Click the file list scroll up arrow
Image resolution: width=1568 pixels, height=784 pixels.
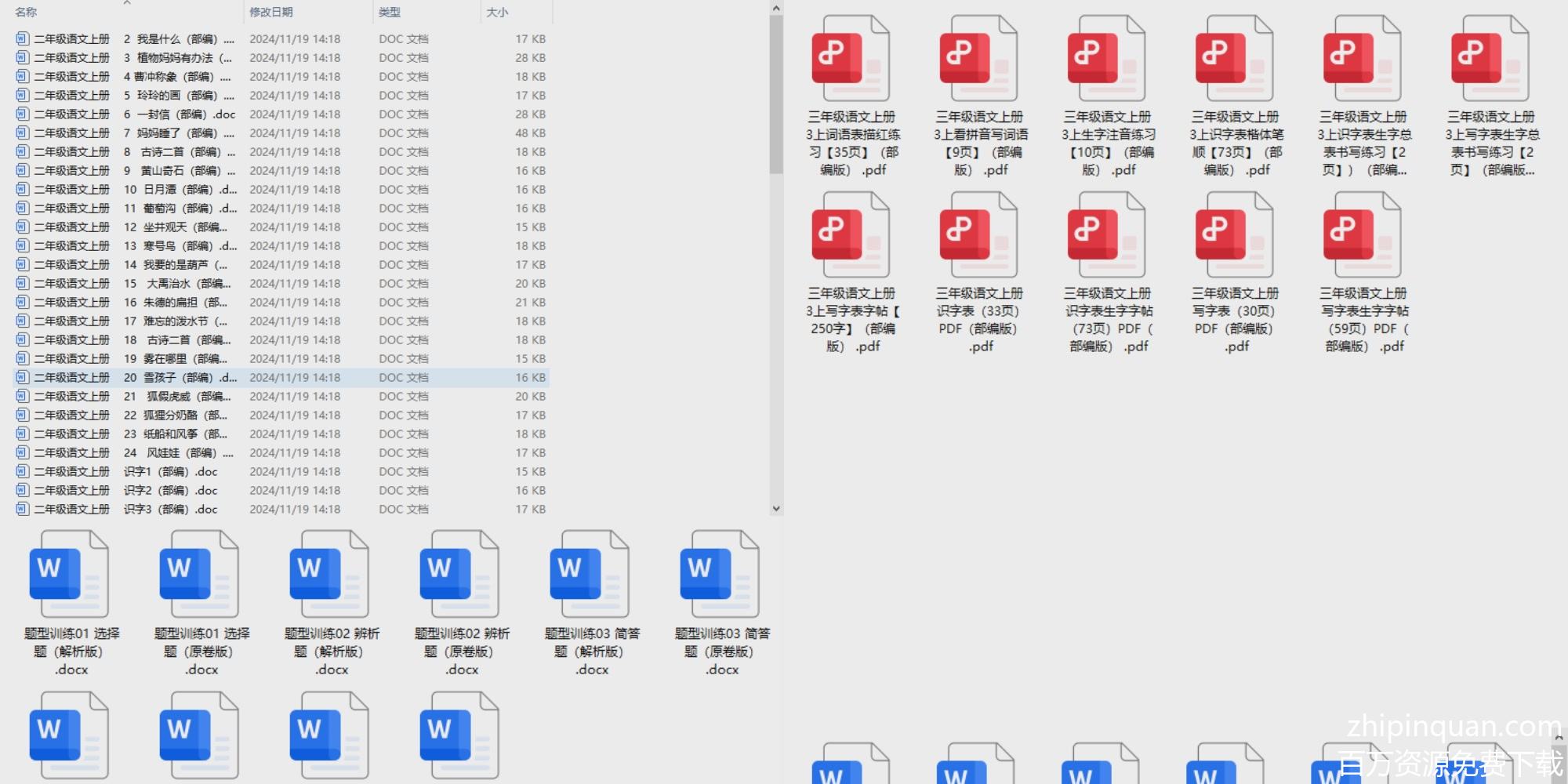coord(776,9)
